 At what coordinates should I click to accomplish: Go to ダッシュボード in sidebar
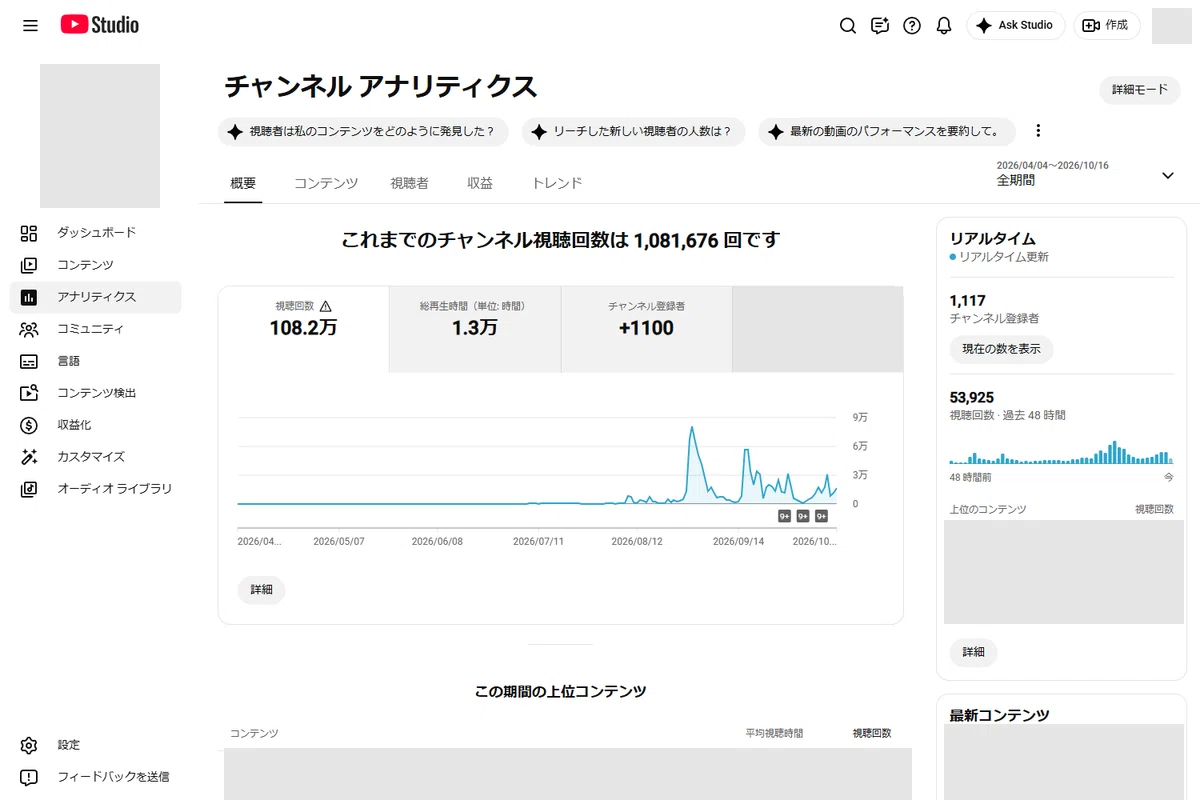(x=96, y=233)
